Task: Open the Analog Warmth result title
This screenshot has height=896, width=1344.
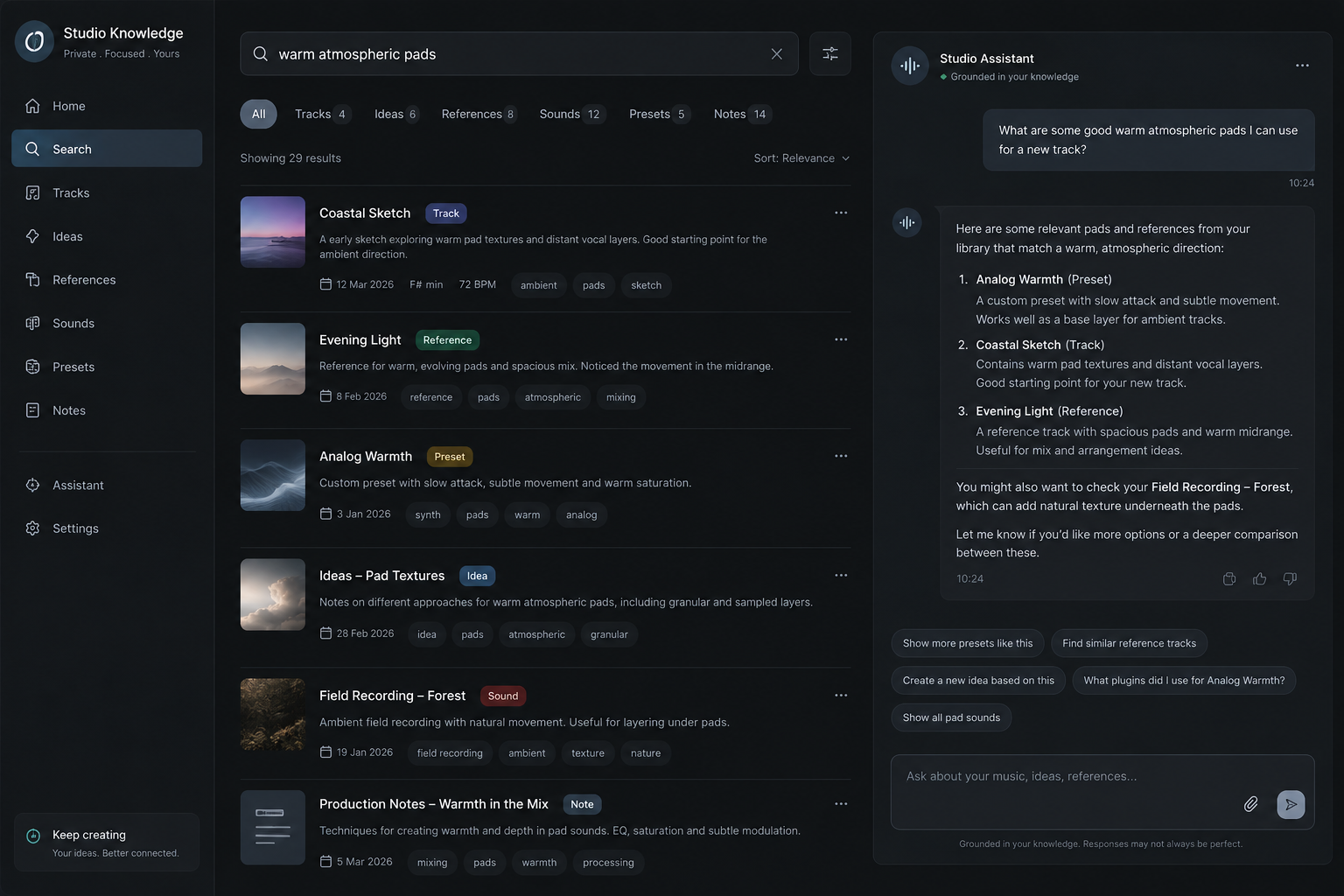Action: pos(366,457)
